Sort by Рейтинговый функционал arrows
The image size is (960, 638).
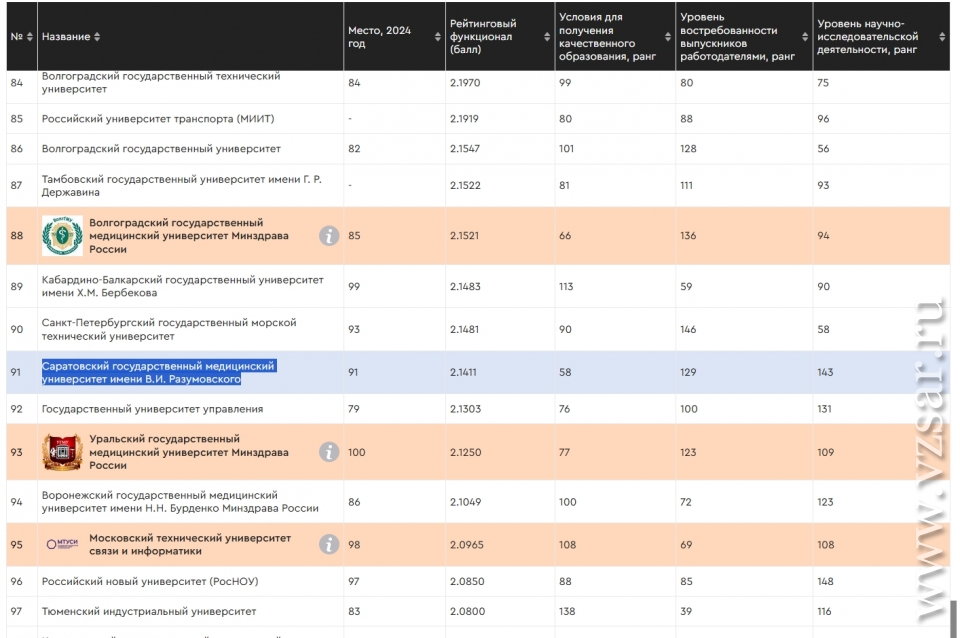(x=547, y=37)
